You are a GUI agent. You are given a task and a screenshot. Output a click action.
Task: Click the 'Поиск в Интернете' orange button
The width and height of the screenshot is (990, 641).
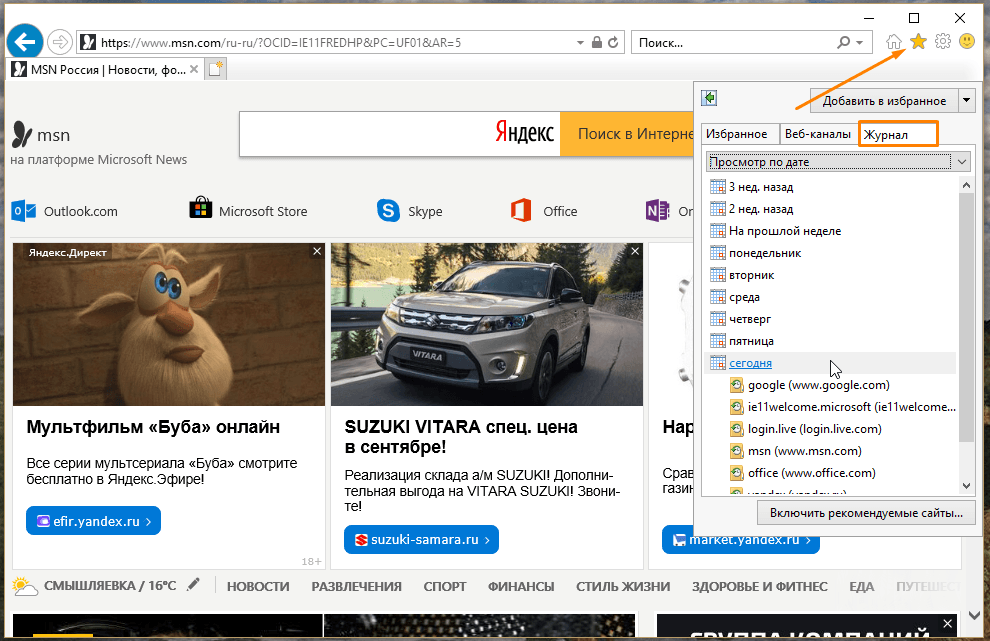click(627, 134)
